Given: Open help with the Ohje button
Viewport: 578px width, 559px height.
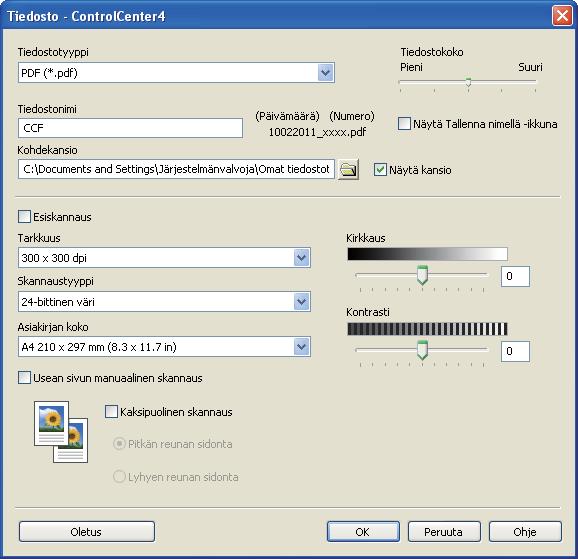Looking at the screenshot, I should tap(525, 532).
